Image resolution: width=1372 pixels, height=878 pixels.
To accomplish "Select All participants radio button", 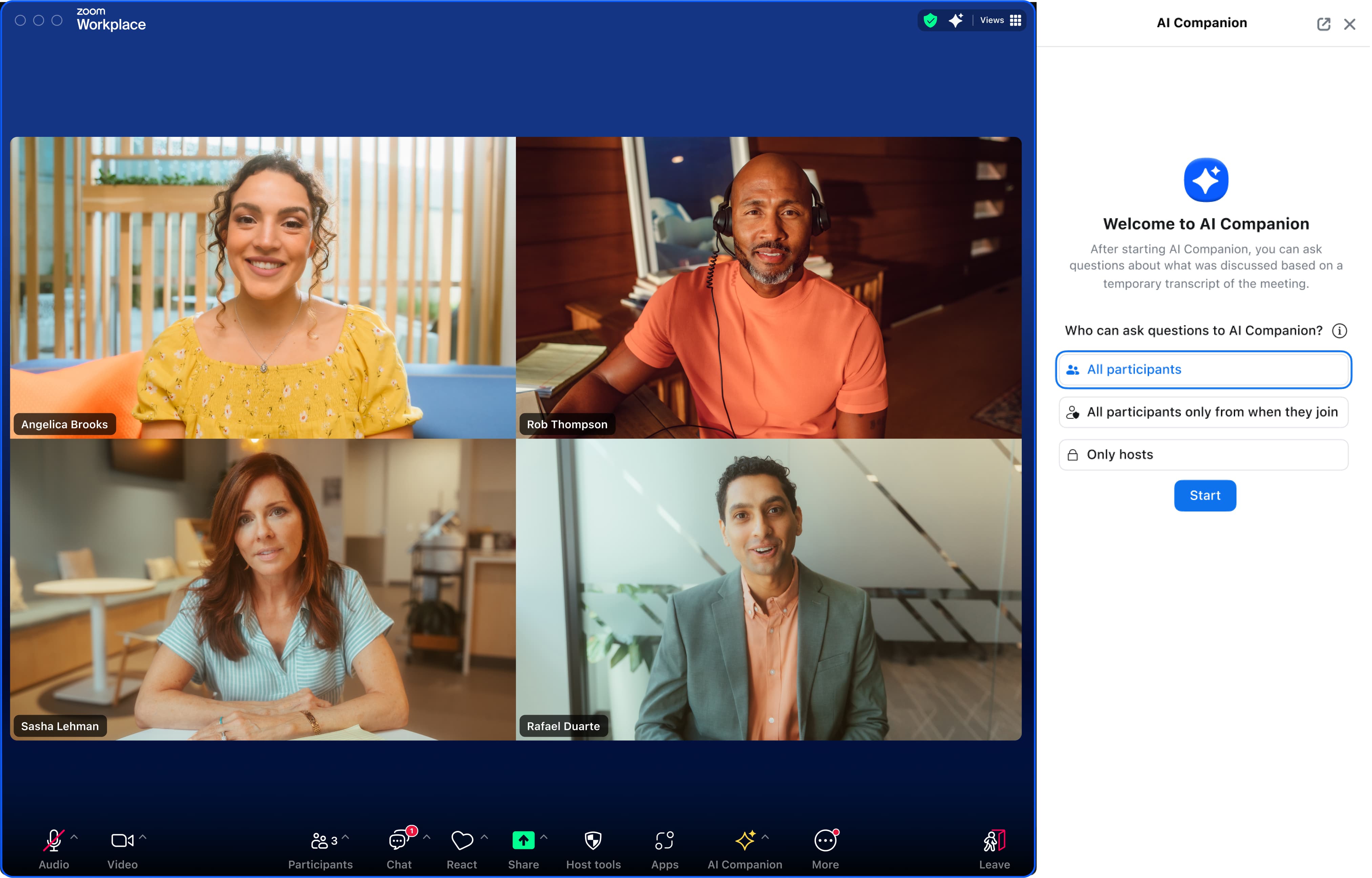I will [x=1204, y=369].
